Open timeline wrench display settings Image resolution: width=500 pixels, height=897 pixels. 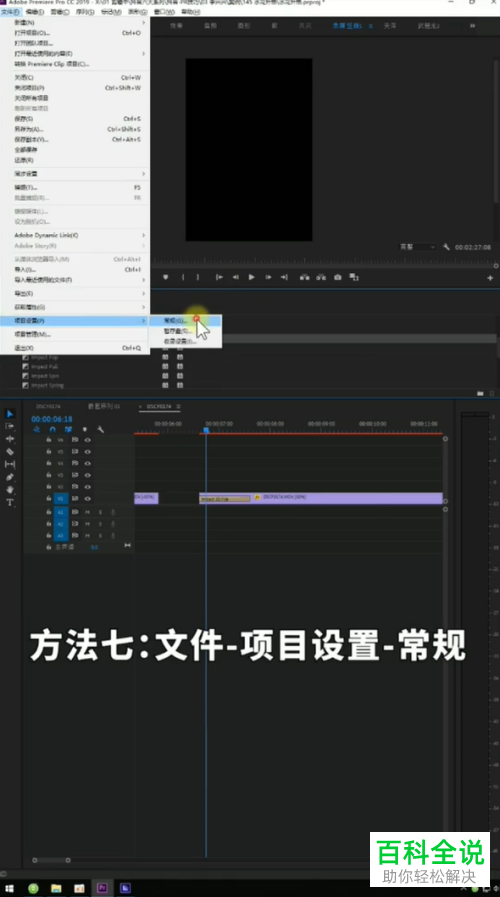tap(101, 429)
